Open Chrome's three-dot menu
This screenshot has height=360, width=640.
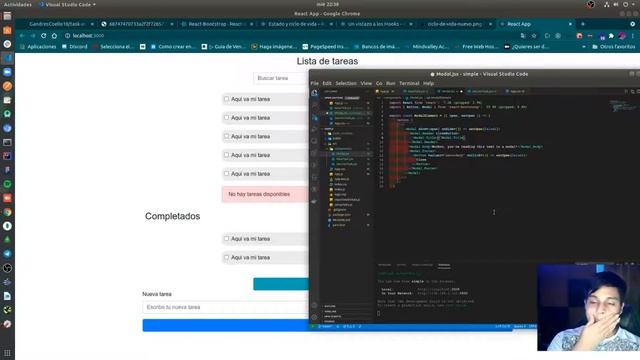coord(633,36)
